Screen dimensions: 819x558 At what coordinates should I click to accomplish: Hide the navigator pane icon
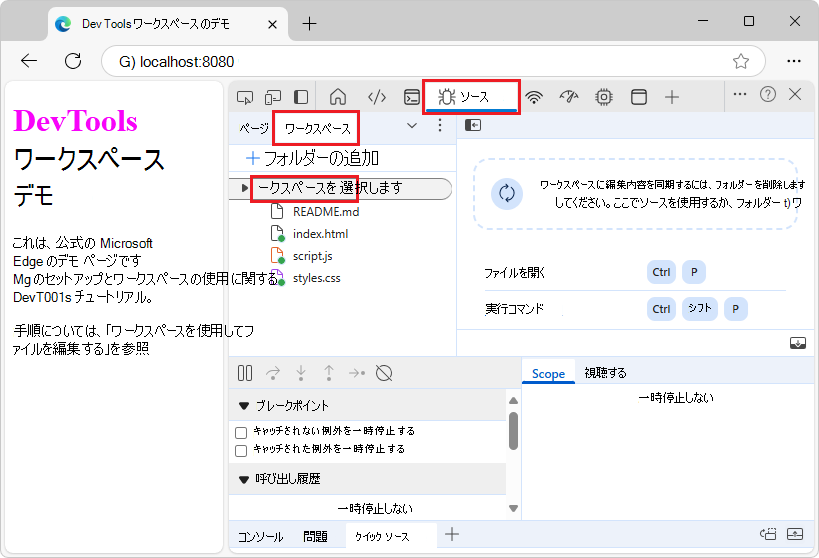(473, 125)
